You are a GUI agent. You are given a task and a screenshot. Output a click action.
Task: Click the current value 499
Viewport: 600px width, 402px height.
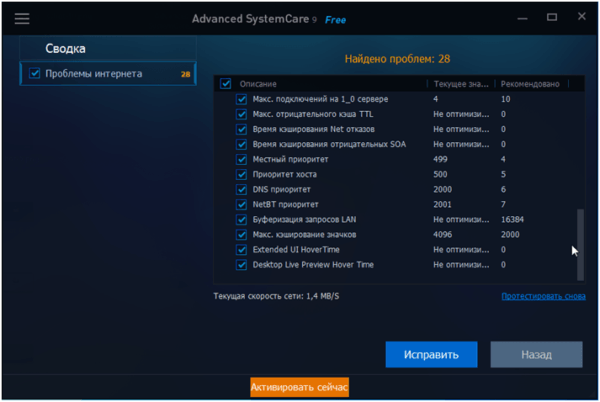tap(440, 159)
